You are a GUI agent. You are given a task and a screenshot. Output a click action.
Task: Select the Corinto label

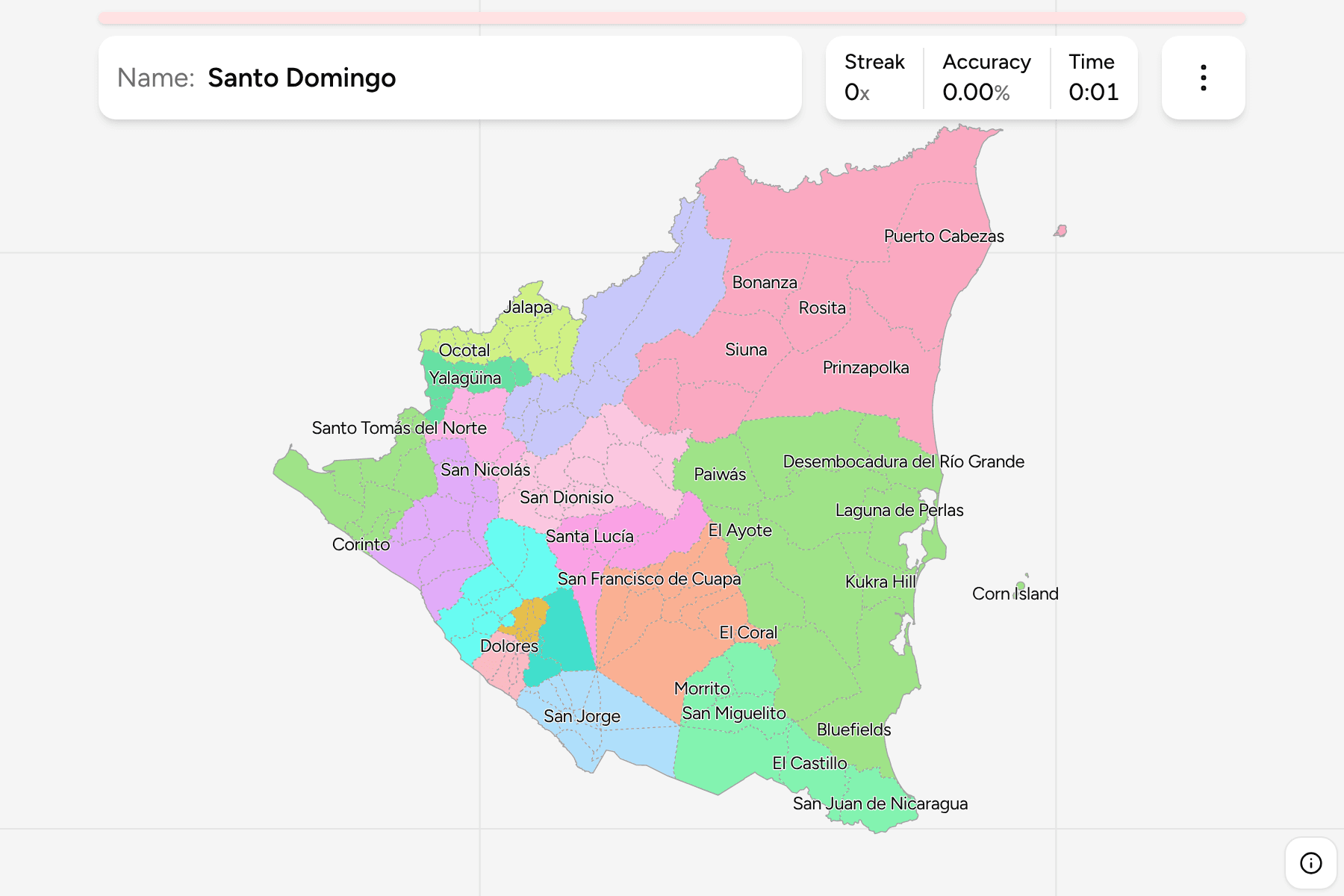[x=361, y=544]
